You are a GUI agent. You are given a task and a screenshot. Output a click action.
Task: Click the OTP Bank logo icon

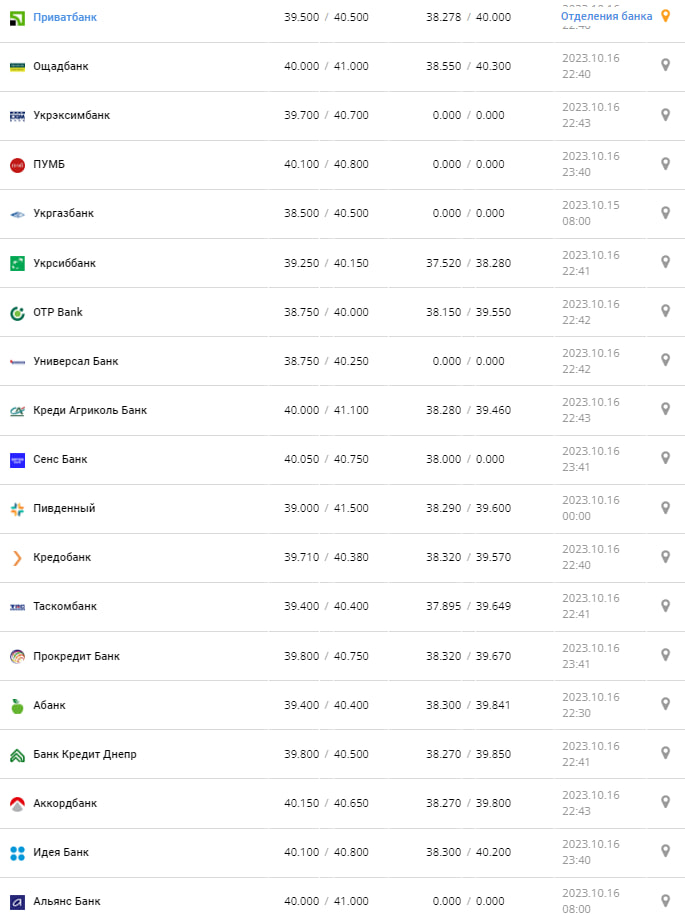coord(17,312)
